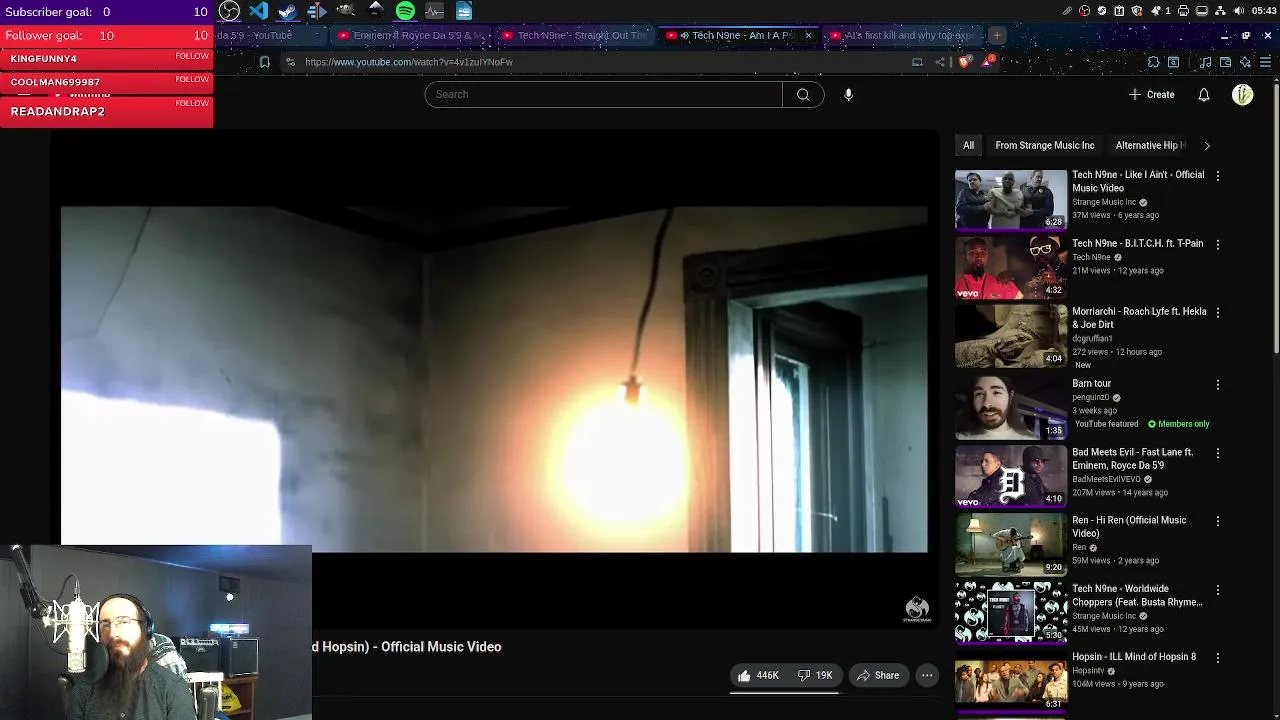Click the share page icon in address bar

[940, 62]
